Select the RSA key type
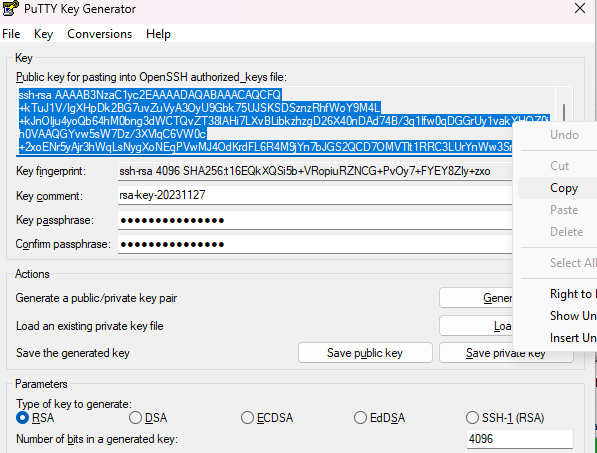 (35, 418)
